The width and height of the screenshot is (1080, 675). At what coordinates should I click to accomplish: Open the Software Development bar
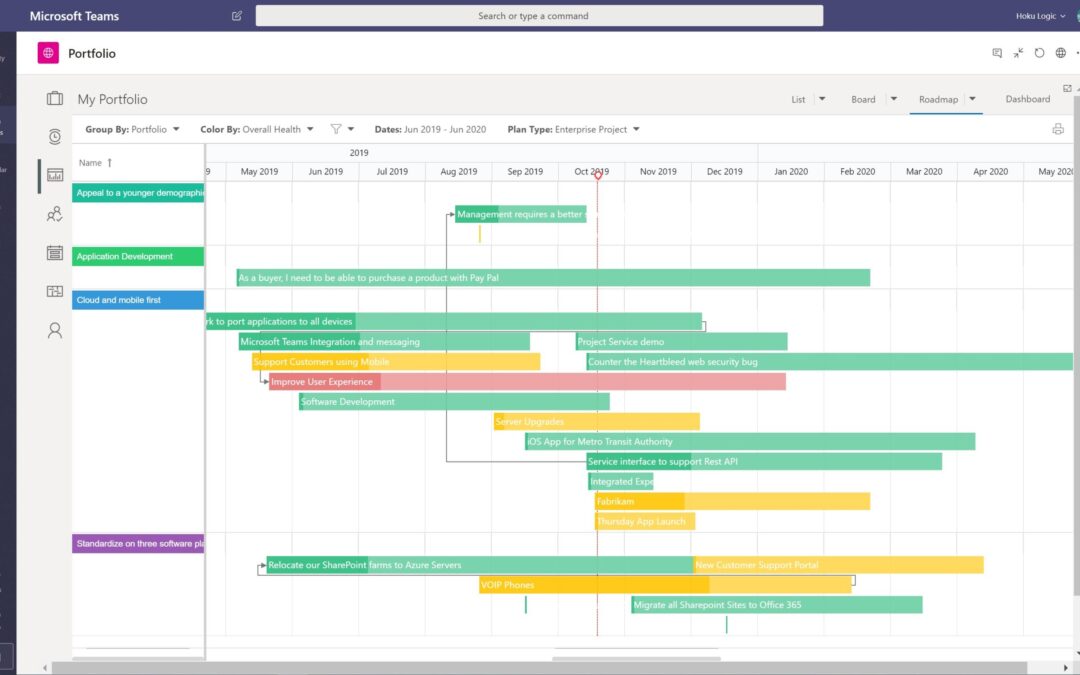tap(454, 401)
